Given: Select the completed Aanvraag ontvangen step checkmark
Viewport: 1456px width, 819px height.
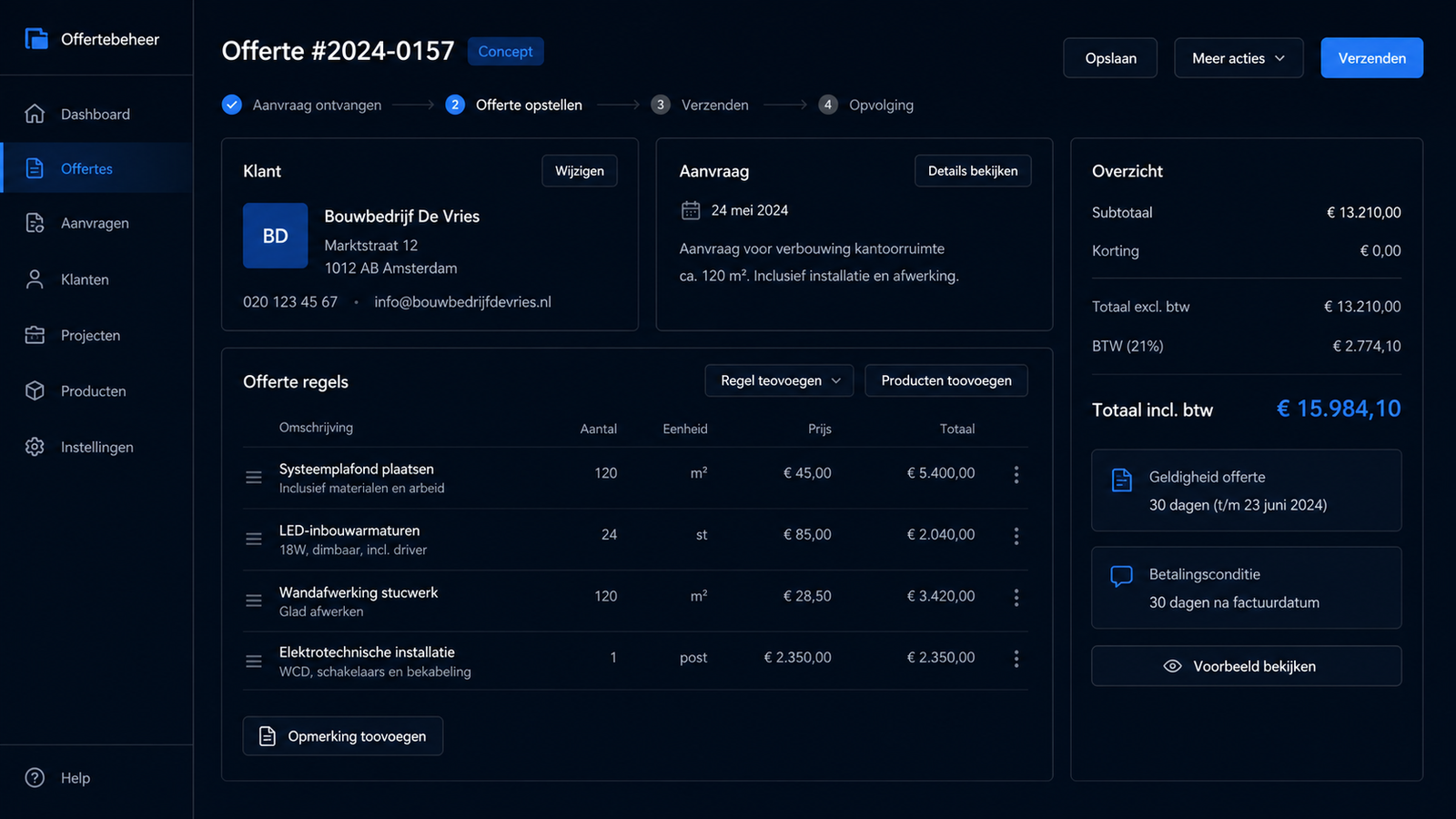Looking at the screenshot, I should 232,105.
